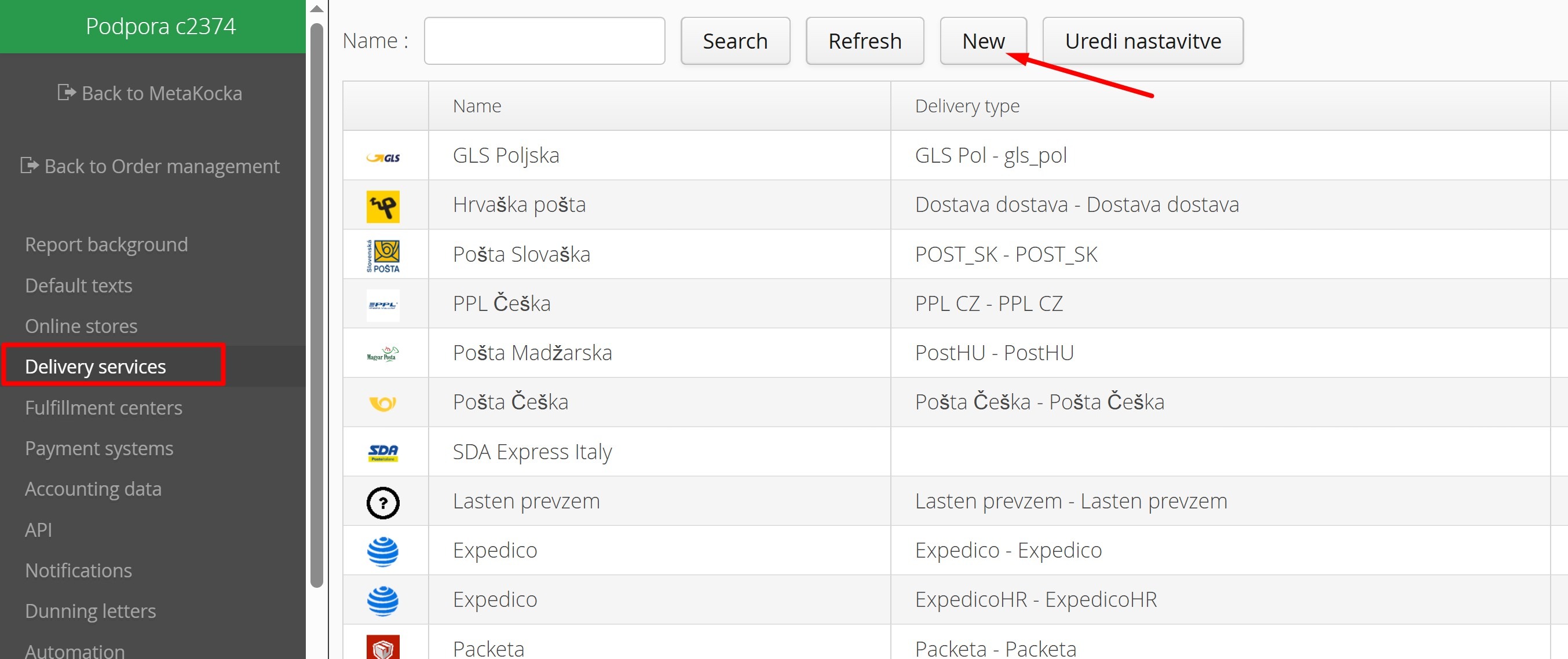
Task: Select Payment systems menu item
Action: point(99,448)
